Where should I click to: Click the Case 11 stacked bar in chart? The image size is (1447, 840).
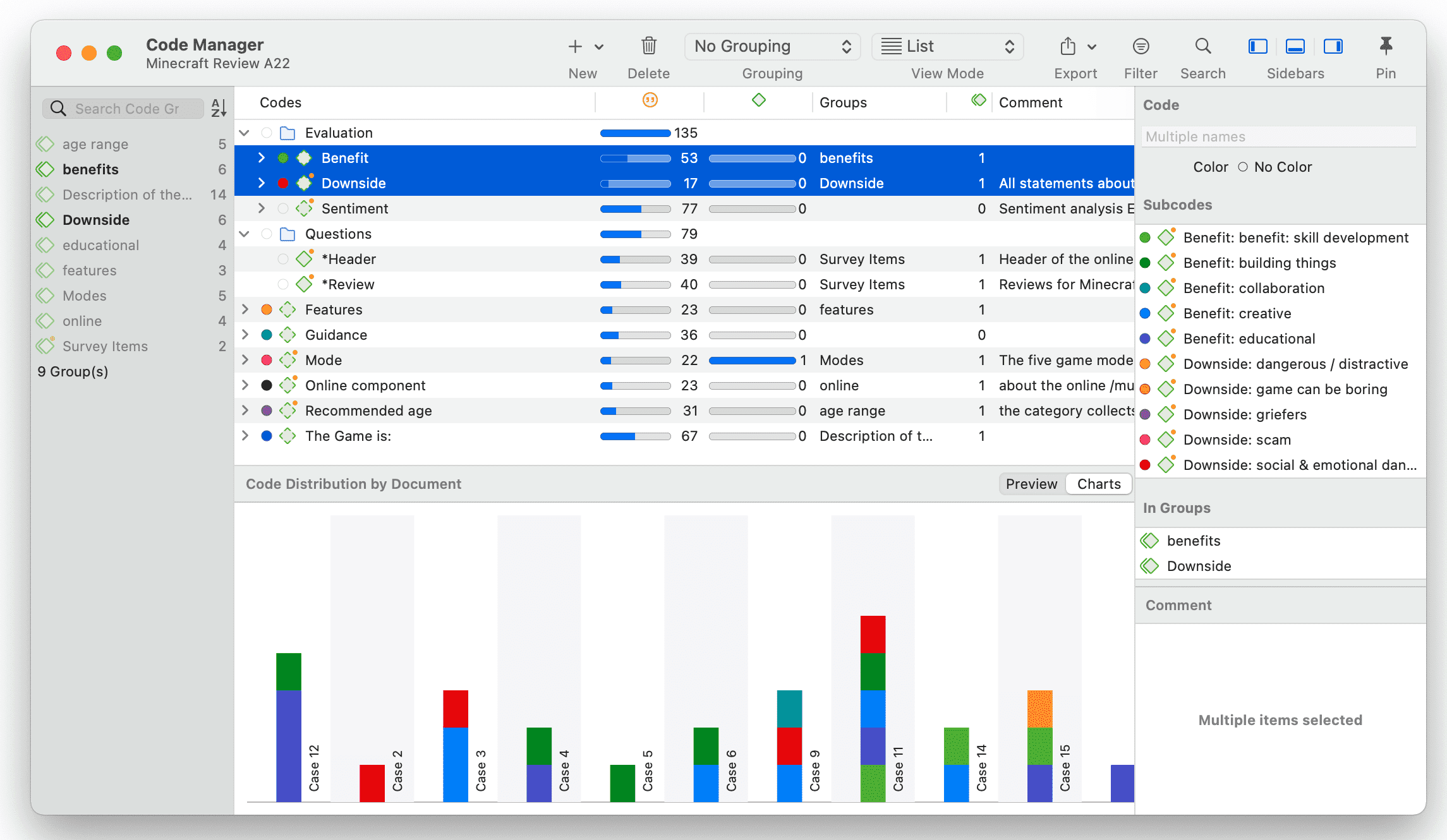click(x=873, y=709)
